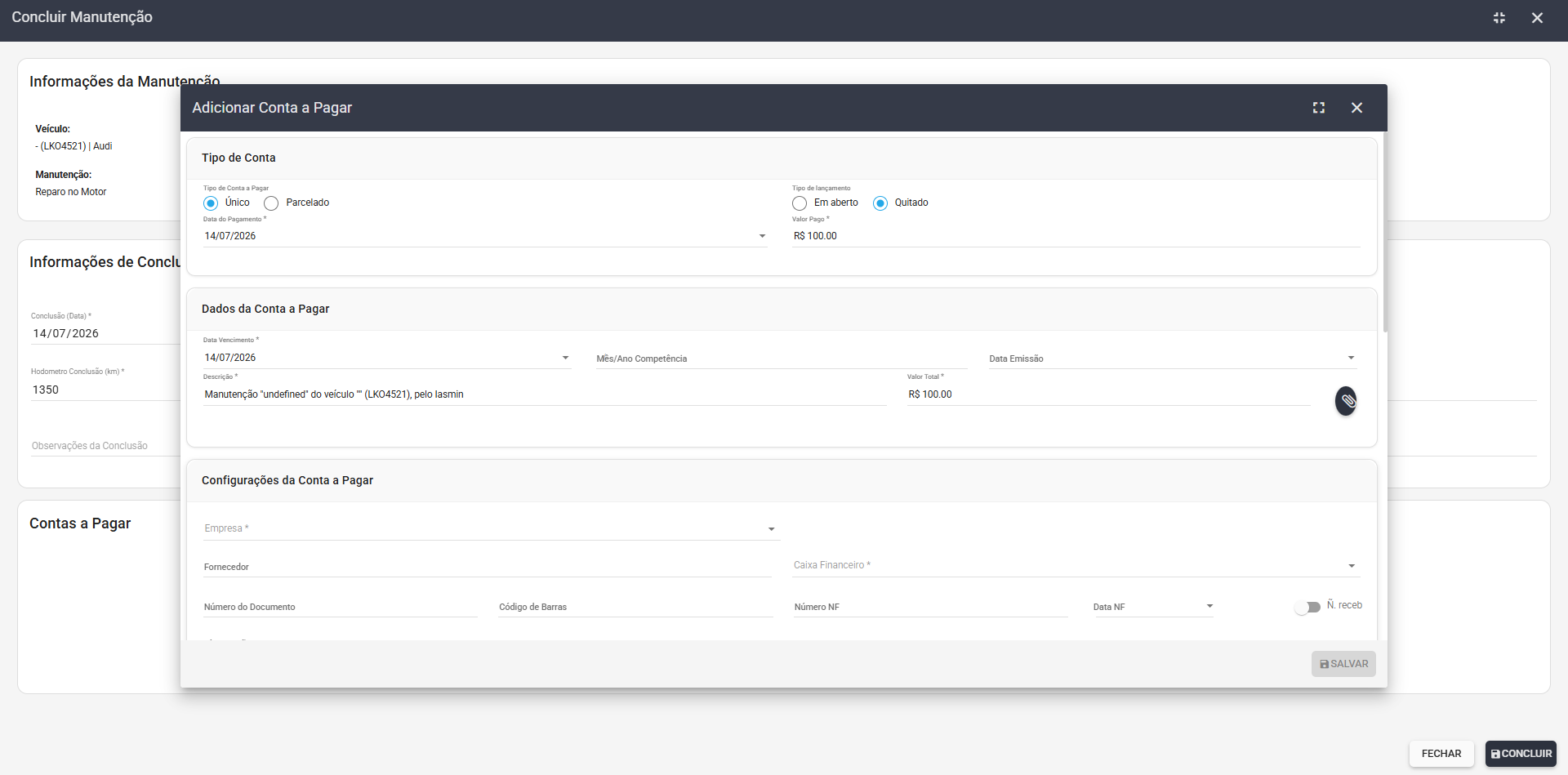The image size is (1568, 775).
Task: Click the CONCLUIR button
Action: point(1521,754)
